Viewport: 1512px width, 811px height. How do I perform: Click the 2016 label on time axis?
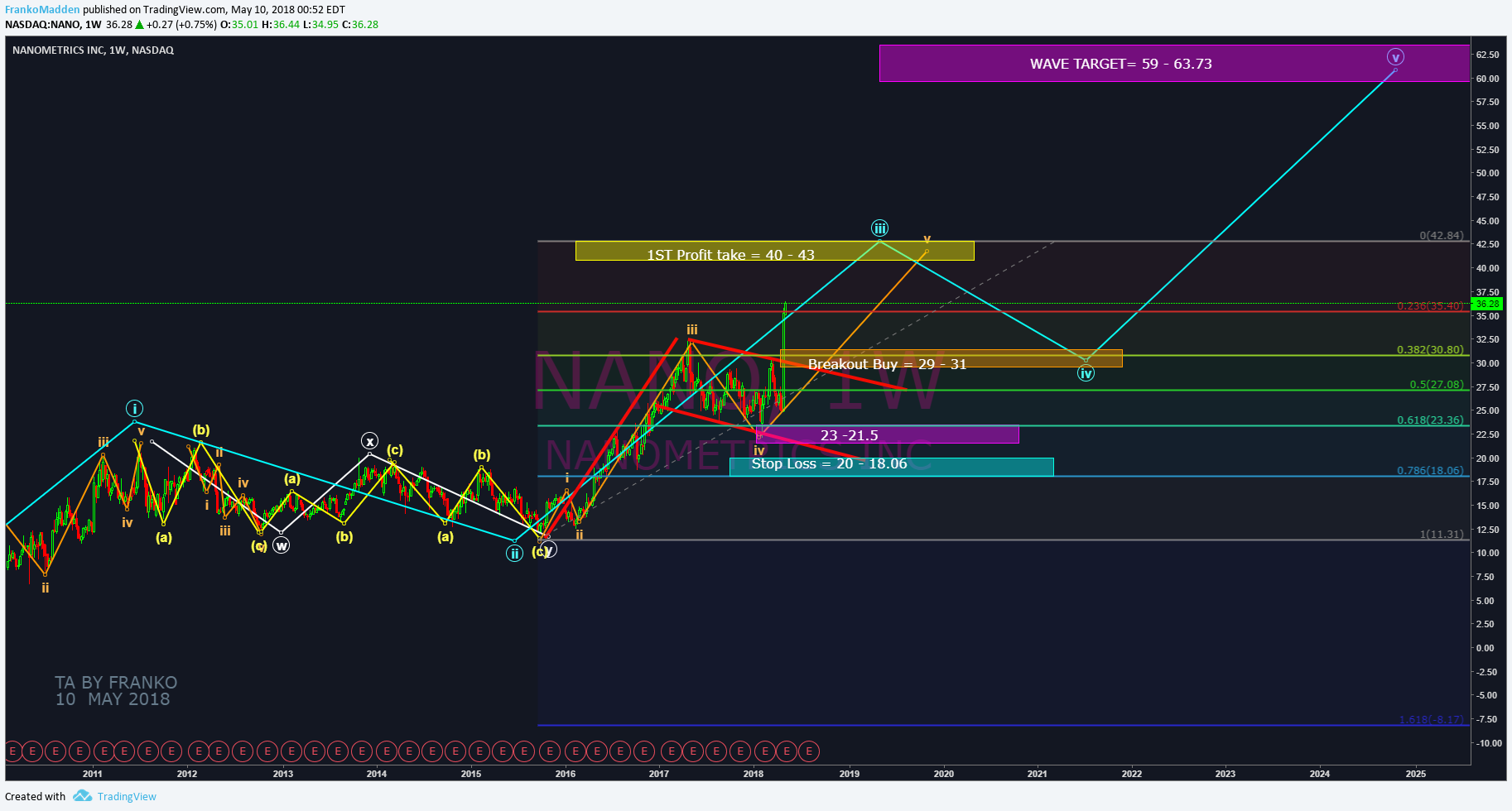(566, 775)
